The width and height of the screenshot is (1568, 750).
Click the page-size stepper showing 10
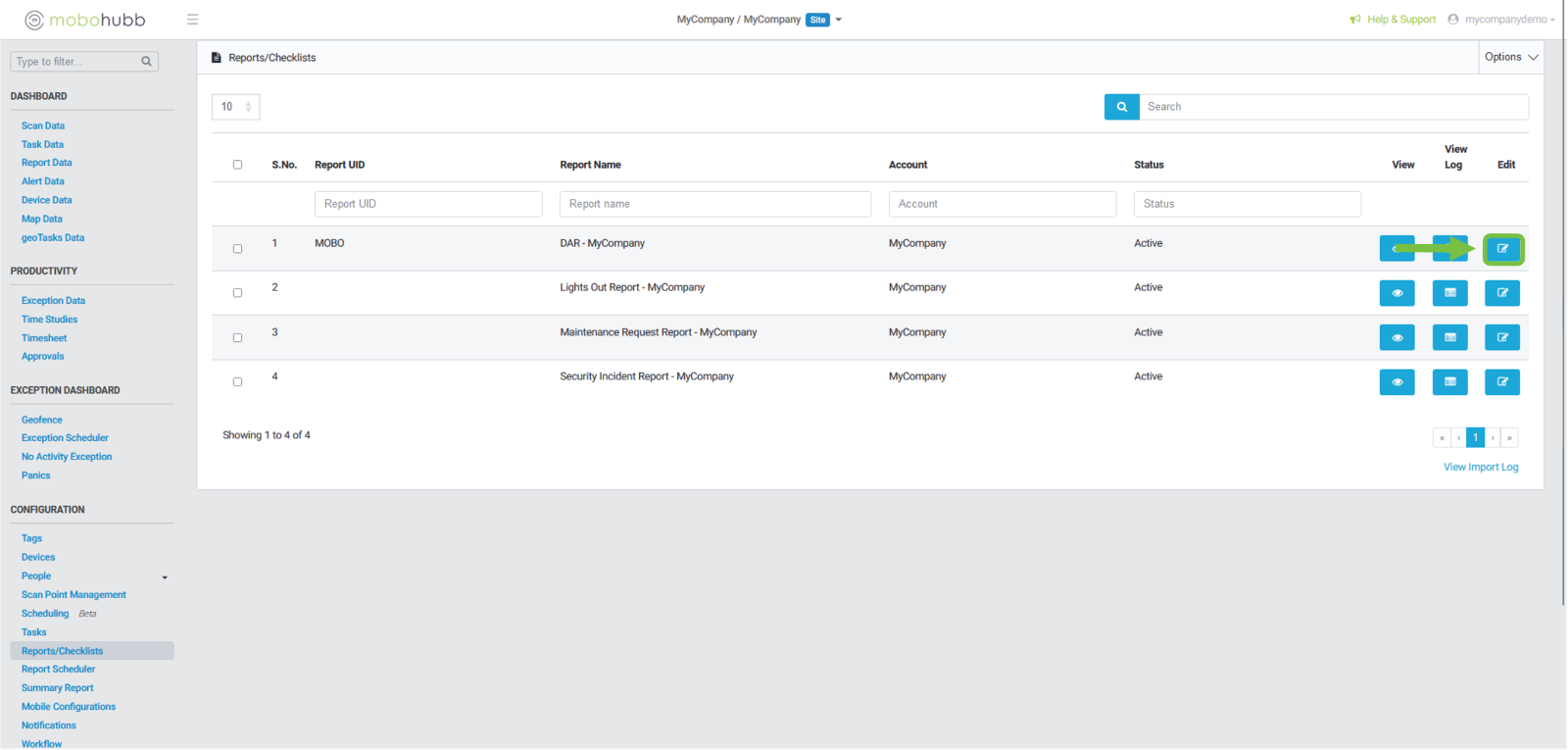point(235,107)
